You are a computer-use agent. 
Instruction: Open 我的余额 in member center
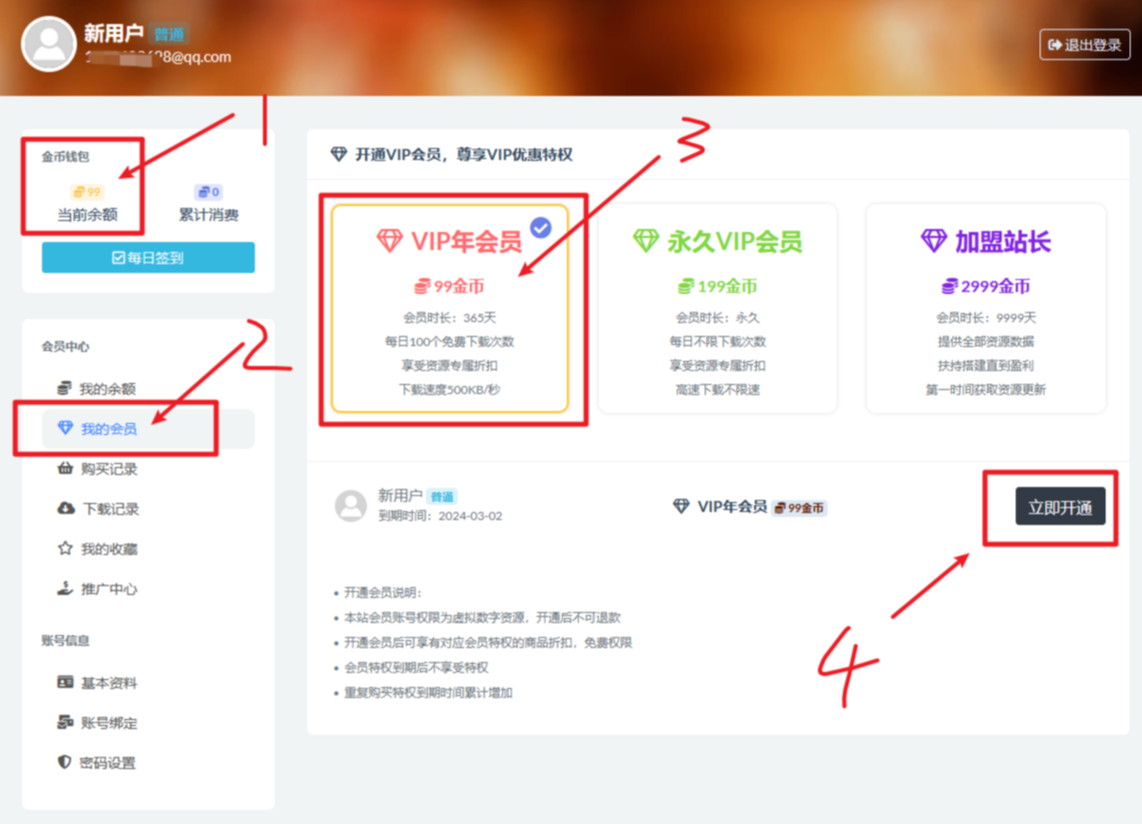pos(107,389)
